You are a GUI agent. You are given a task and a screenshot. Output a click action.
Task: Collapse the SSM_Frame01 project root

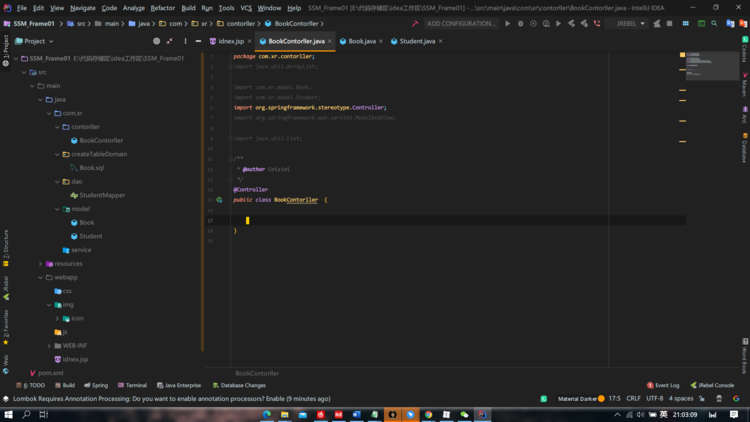[16, 58]
